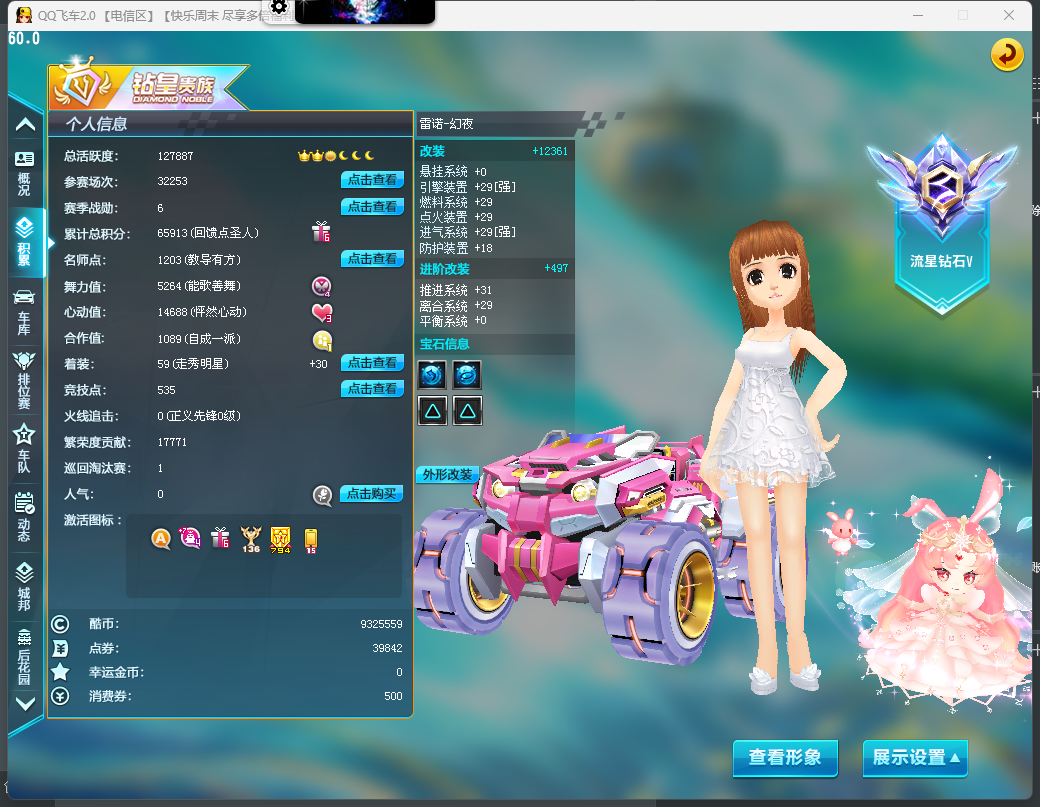The width and height of the screenshot is (1040, 807).
Task: Open the 后花园 sidebar tab
Action: tap(25, 656)
